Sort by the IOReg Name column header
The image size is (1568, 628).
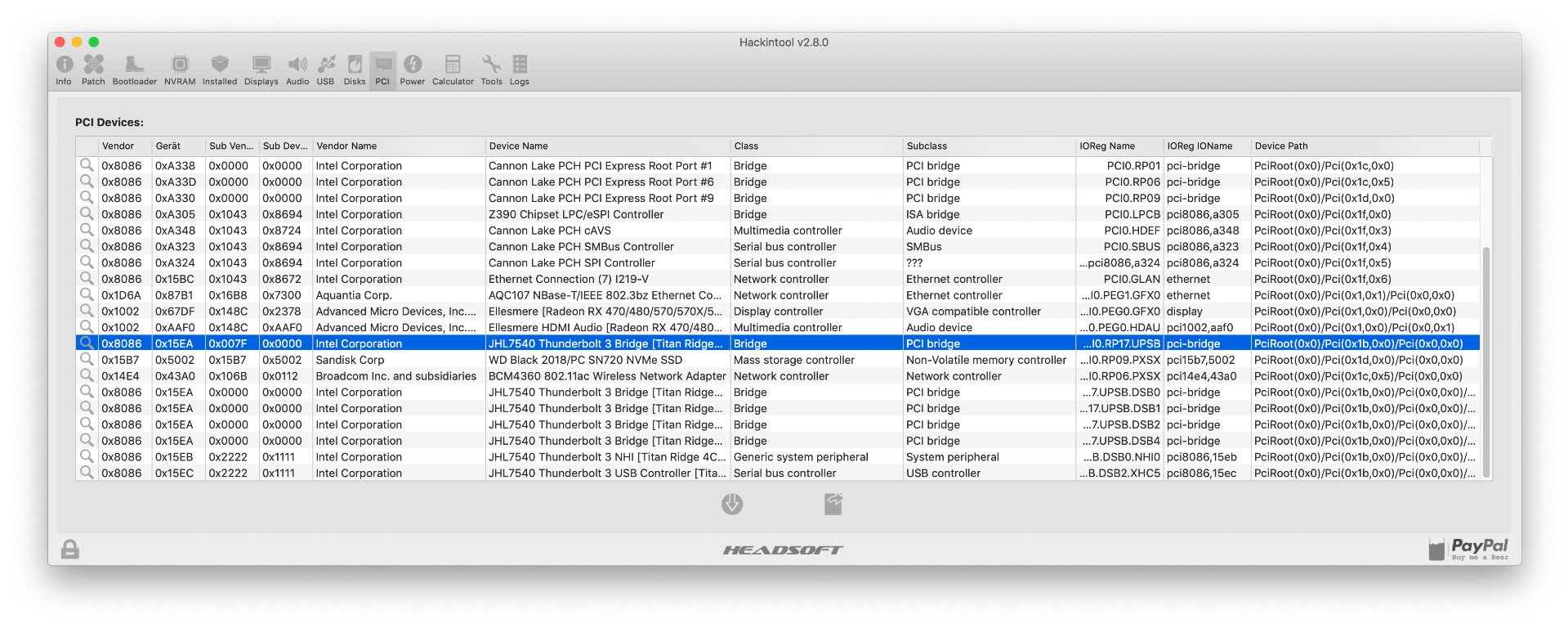point(1120,146)
